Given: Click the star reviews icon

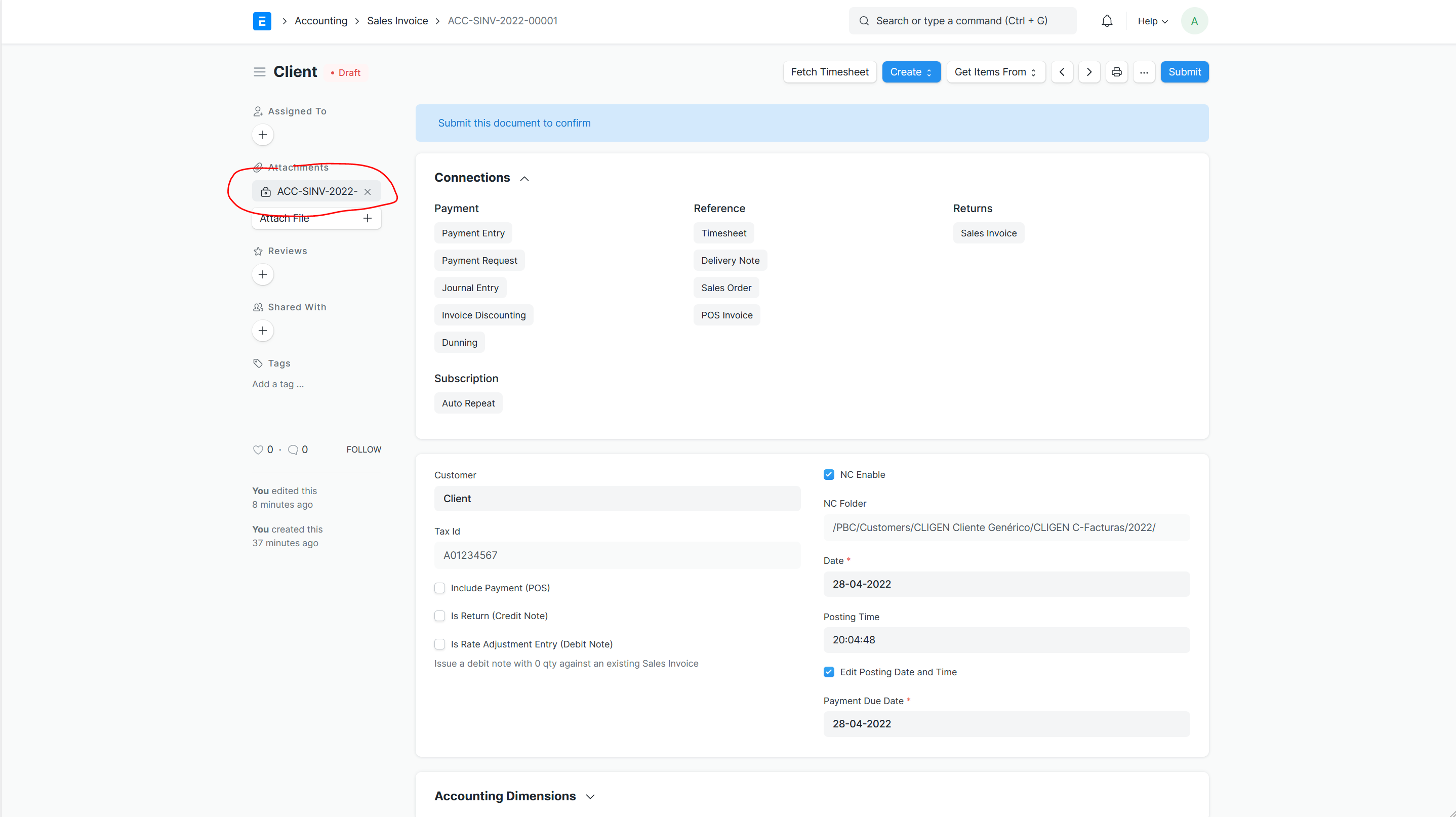Looking at the screenshot, I should pyautogui.click(x=258, y=251).
